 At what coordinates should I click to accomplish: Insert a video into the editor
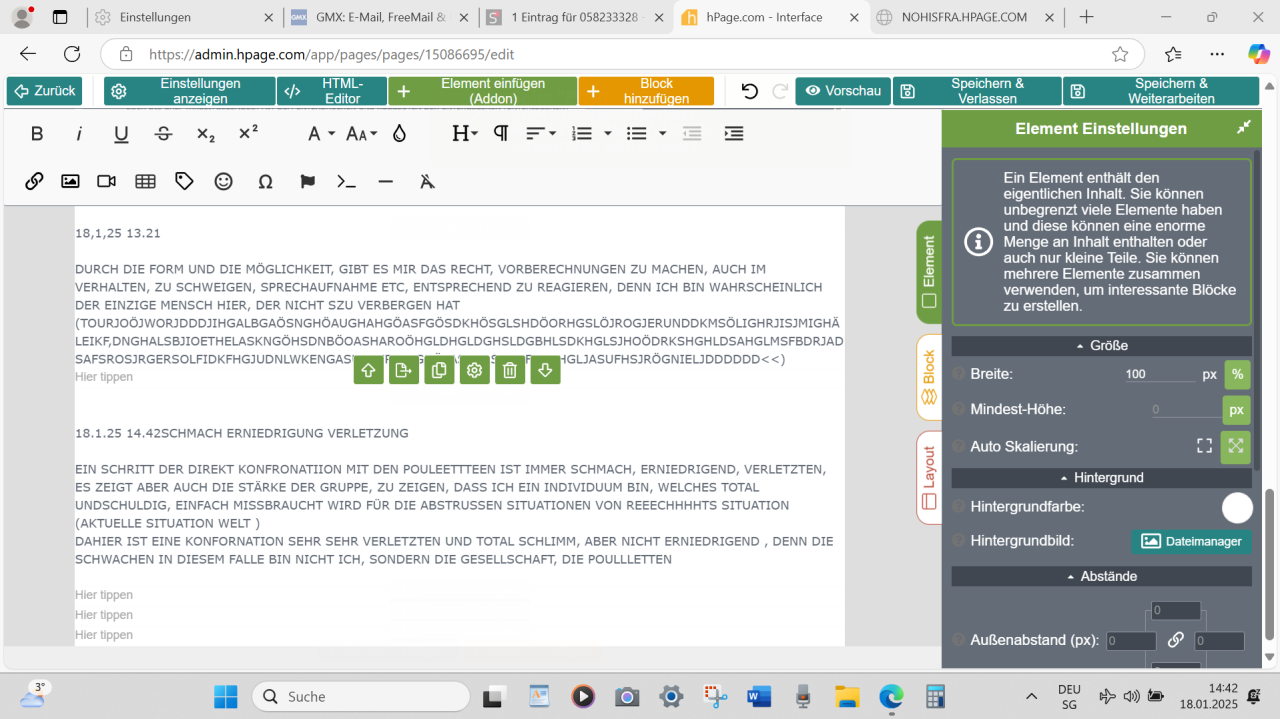click(107, 181)
